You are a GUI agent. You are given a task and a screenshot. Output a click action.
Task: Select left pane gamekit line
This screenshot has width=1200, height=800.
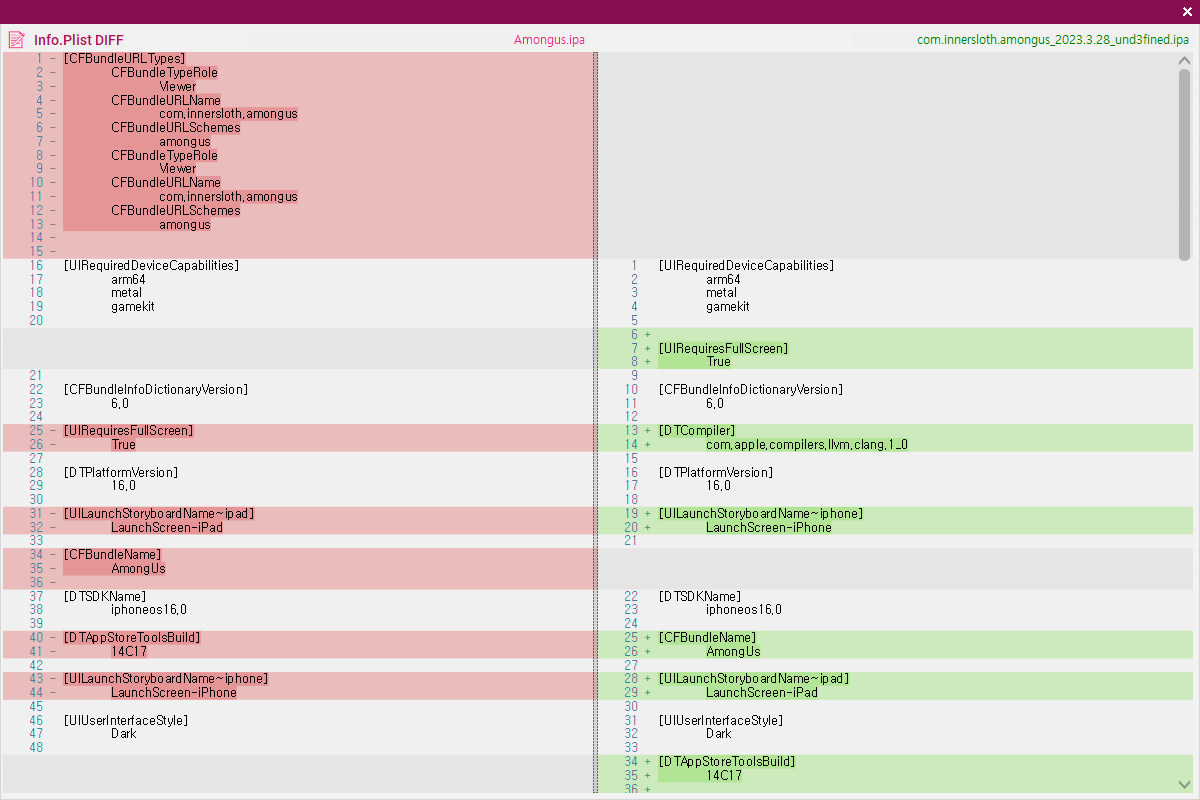coord(133,307)
